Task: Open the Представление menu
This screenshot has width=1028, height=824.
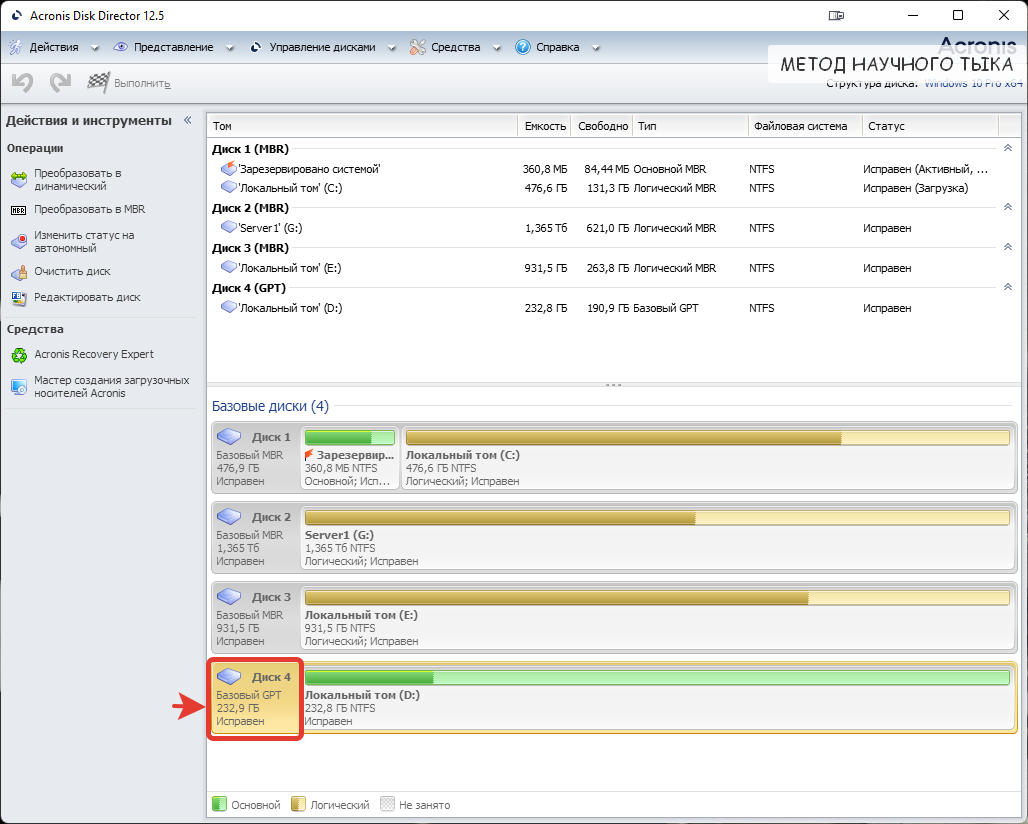Action: (174, 47)
